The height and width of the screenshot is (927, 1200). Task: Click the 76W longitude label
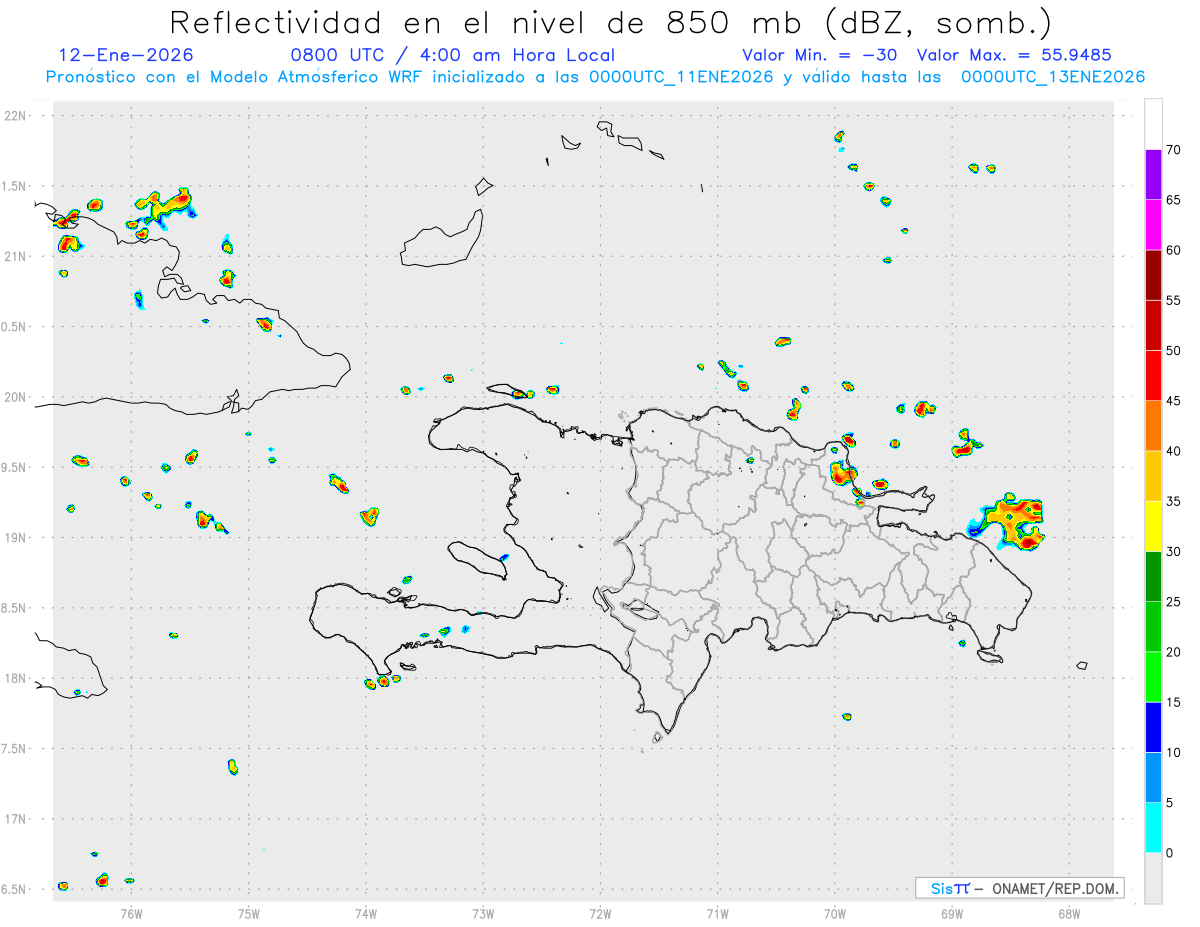click(x=131, y=913)
